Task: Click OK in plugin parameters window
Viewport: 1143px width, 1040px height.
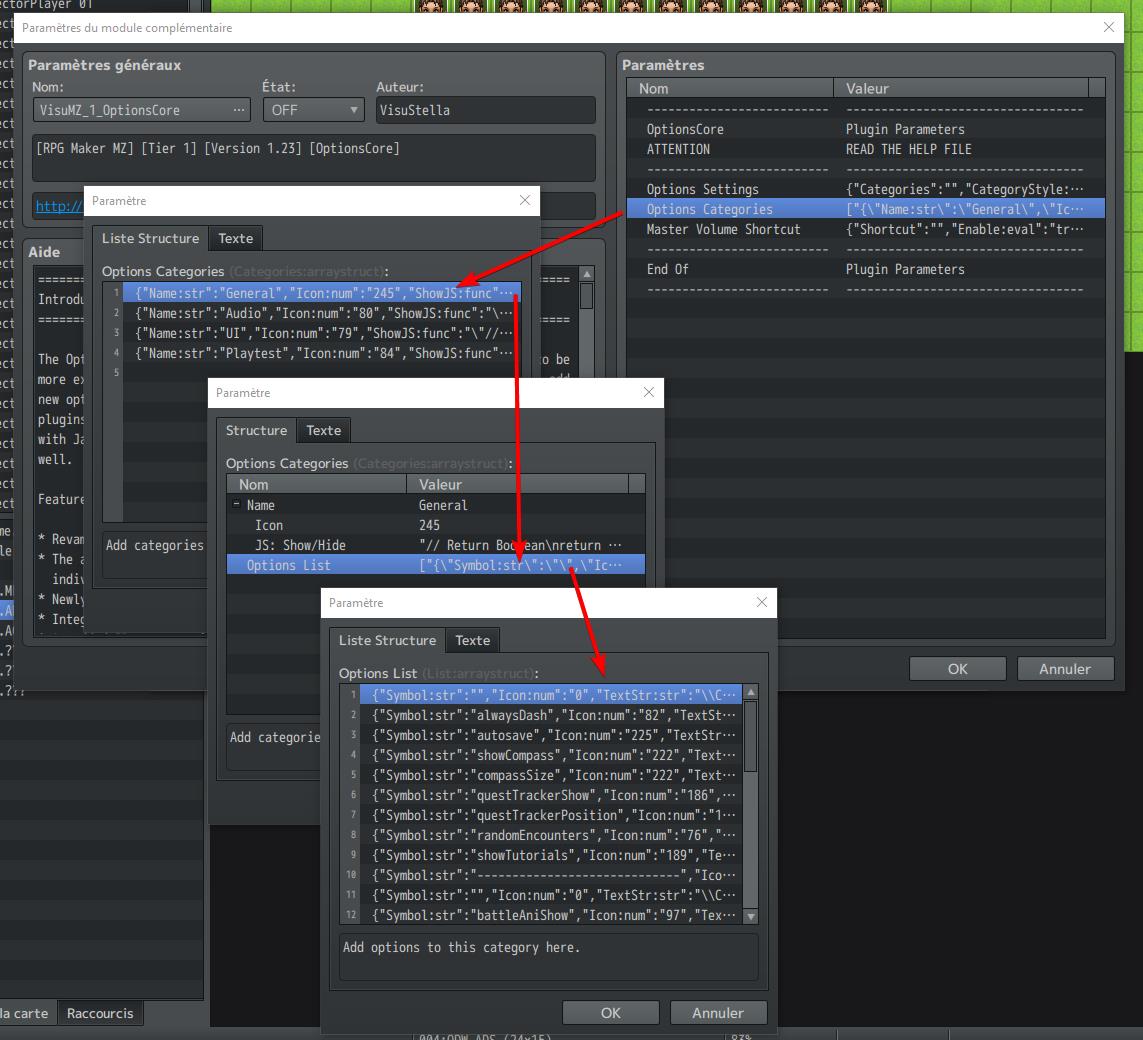Action: (957, 669)
